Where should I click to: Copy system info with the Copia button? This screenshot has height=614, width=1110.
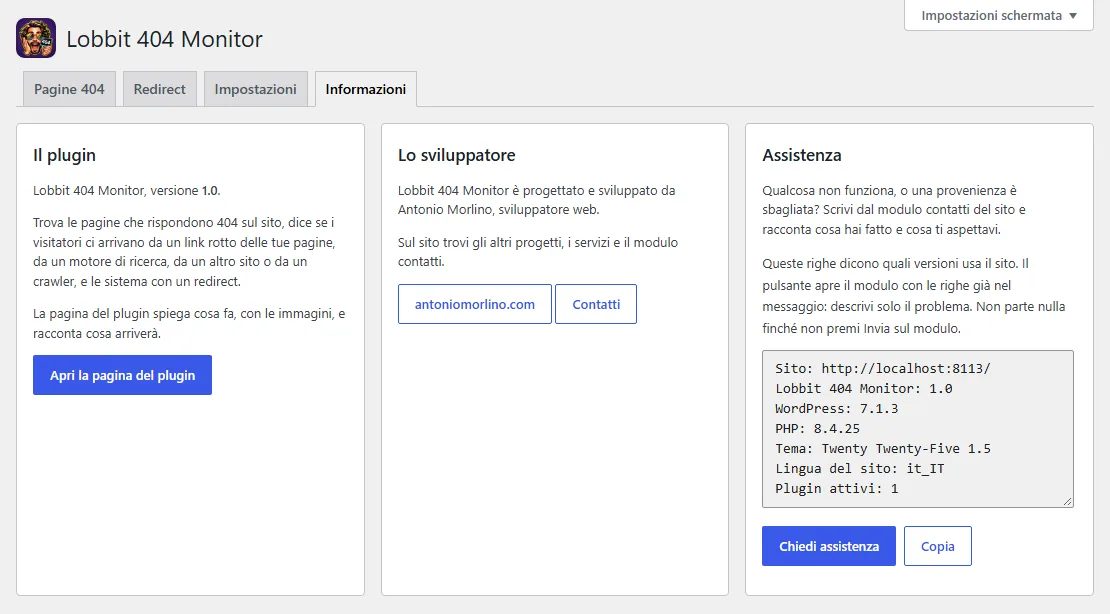(938, 546)
